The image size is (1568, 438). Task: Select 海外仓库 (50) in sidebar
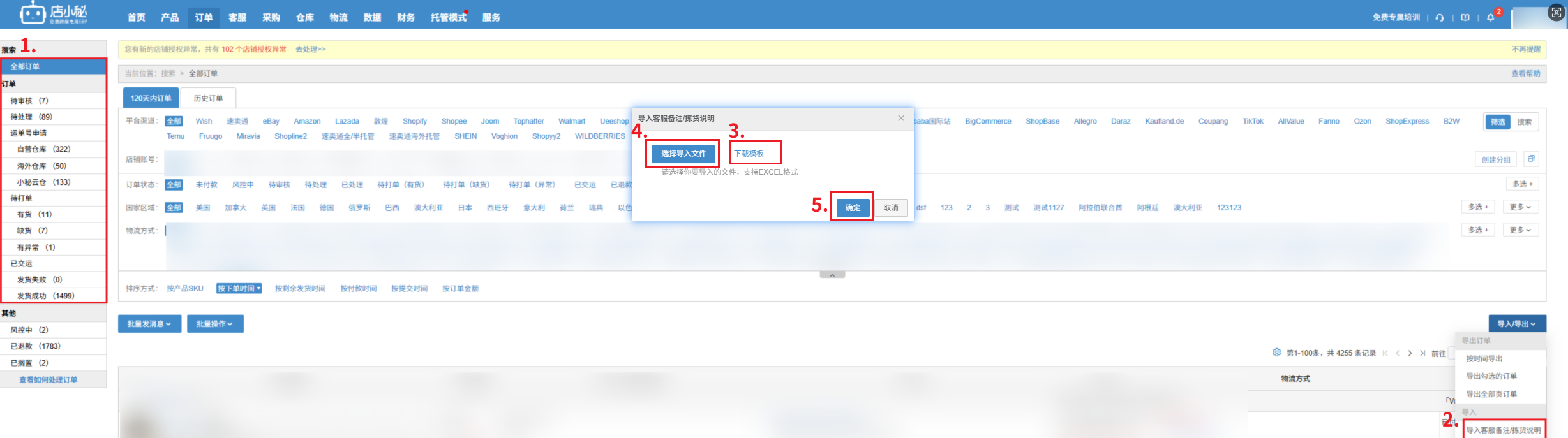pyautogui.click(x=54, y=166)
